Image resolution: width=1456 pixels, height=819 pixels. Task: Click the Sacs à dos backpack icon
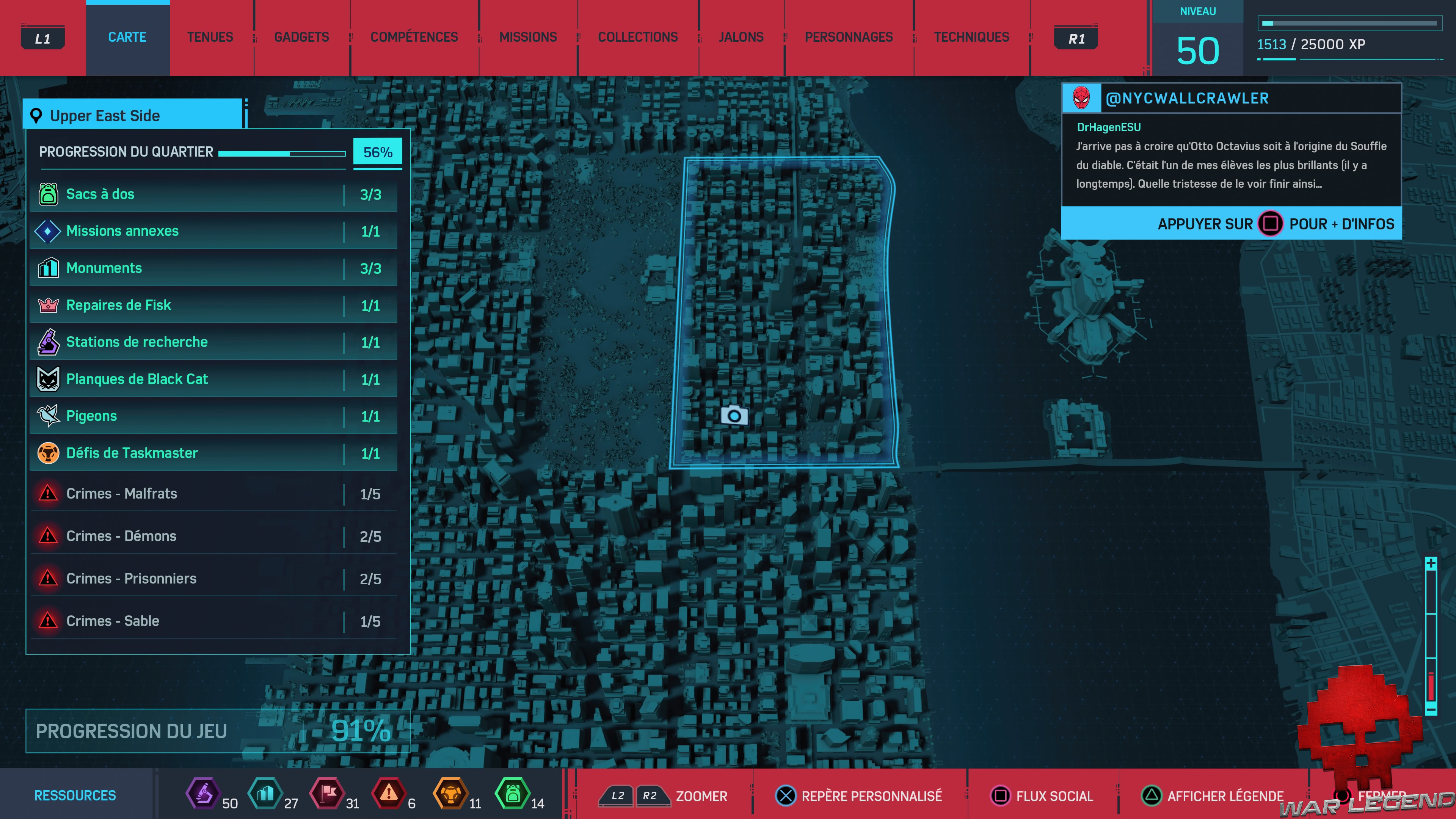pyautogui.click(x=48, y=194)
